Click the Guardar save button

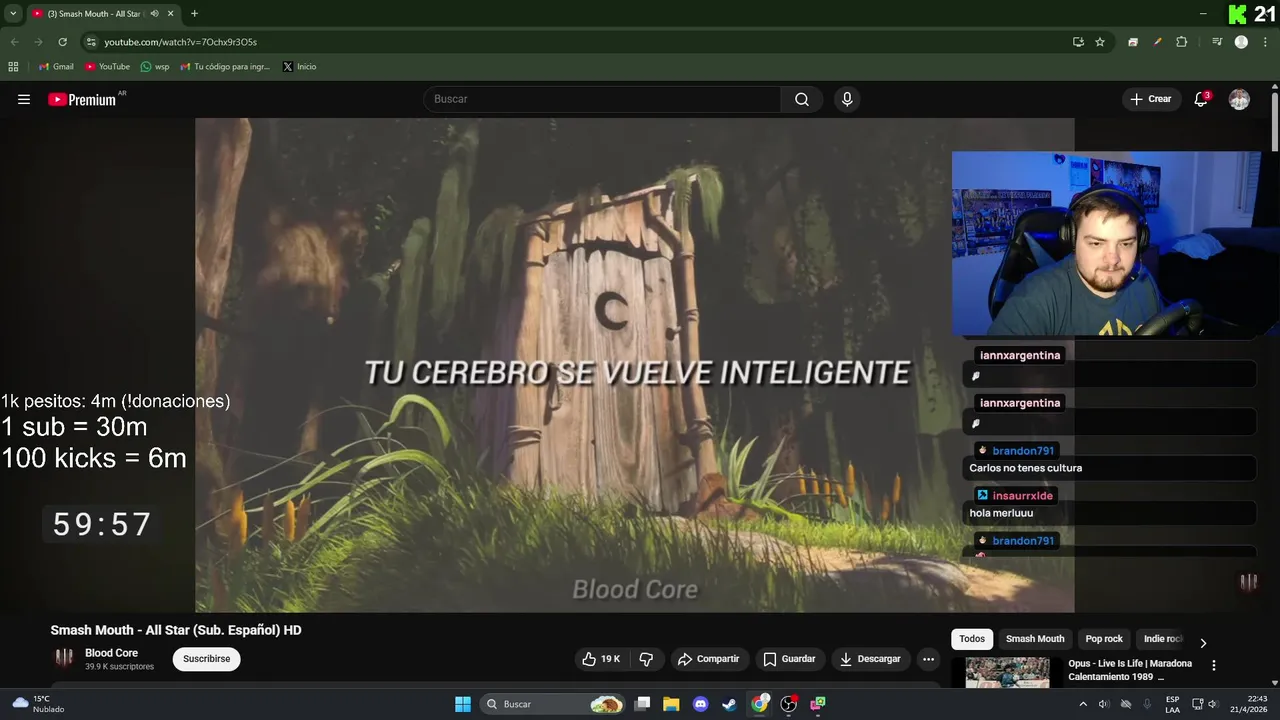point(789,659)
